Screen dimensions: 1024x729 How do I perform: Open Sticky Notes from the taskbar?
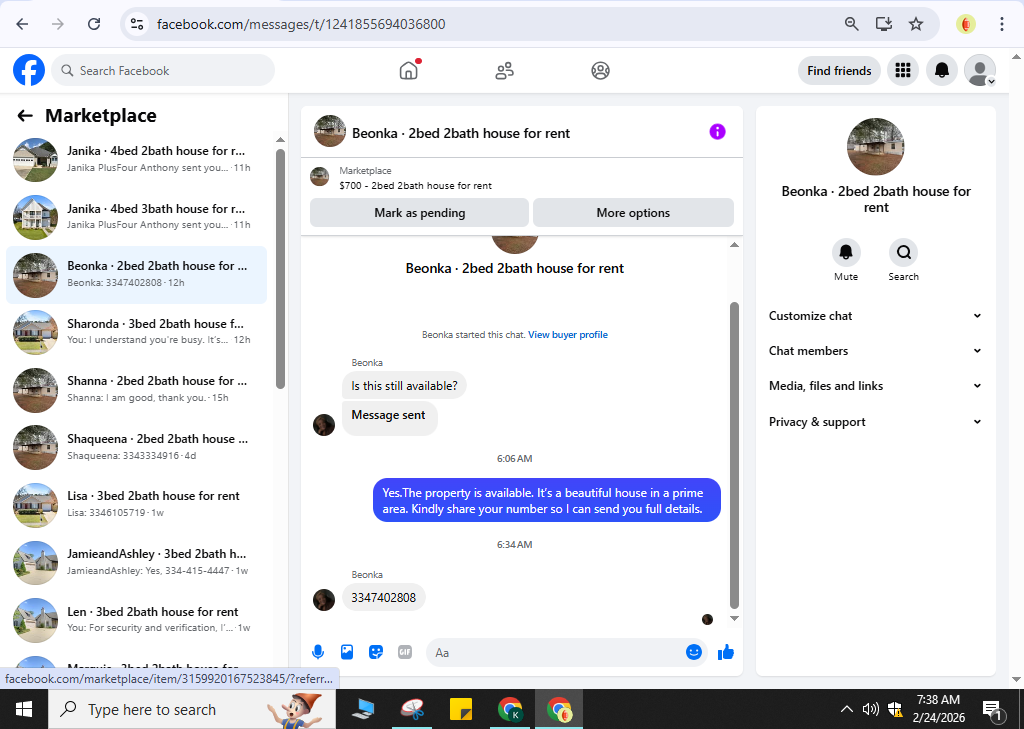click(461, 709)
